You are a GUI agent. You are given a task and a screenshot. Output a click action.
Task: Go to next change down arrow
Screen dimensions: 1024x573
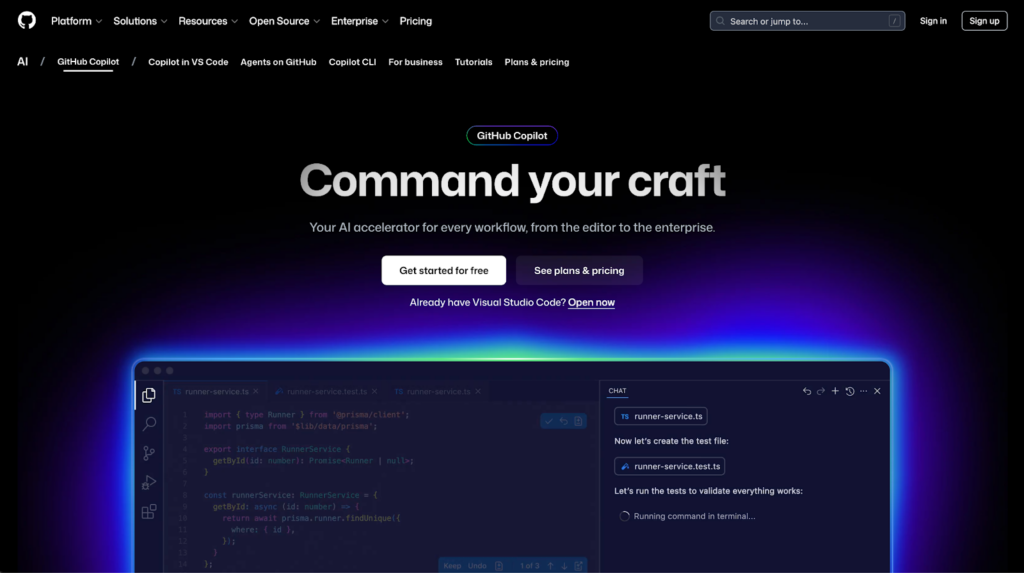coord(564,566)
